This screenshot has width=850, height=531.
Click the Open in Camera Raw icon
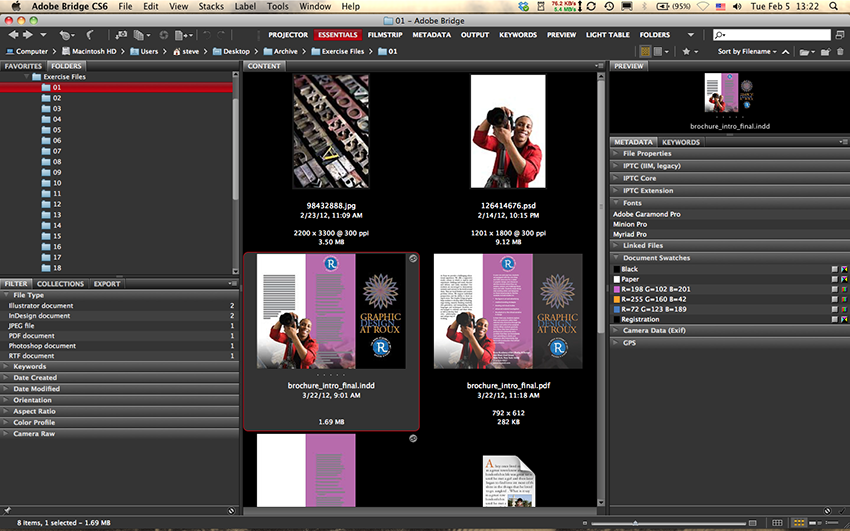pyautogui.click(x=163, y=35)
